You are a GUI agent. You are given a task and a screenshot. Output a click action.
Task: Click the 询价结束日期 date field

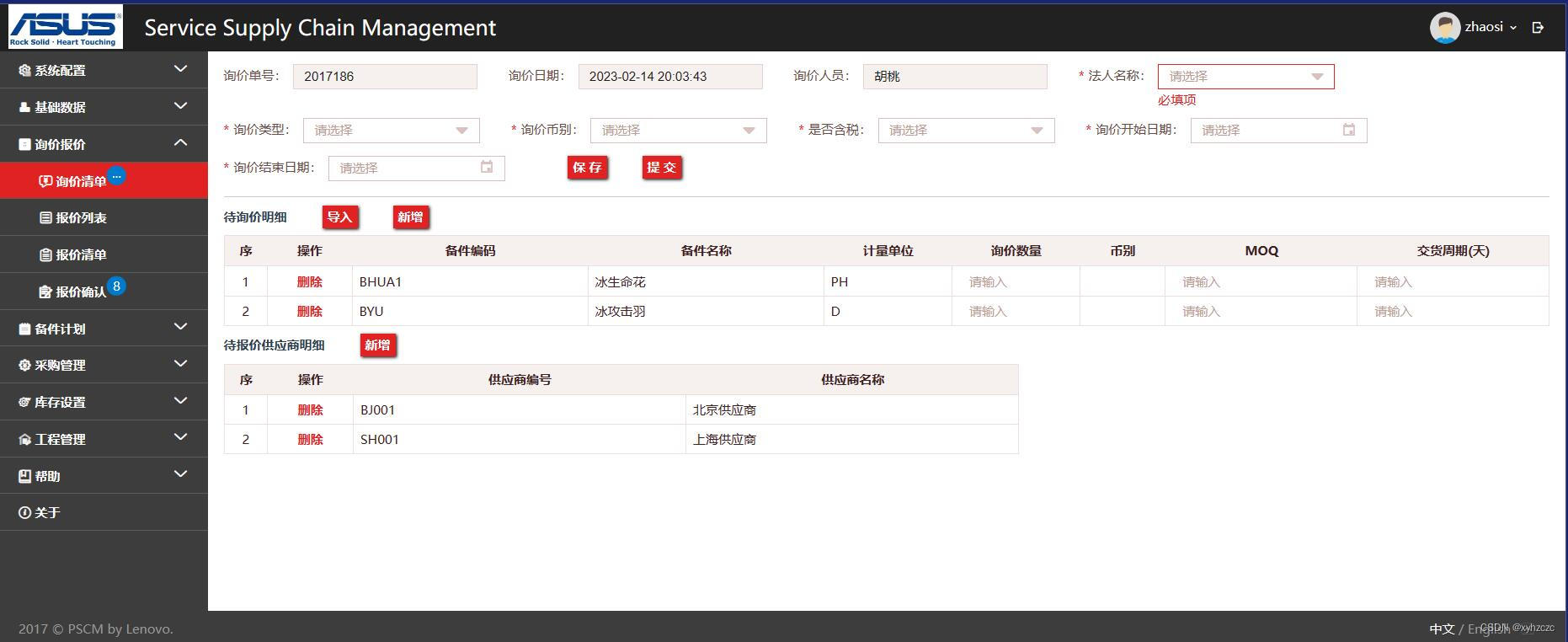[416, 168]
